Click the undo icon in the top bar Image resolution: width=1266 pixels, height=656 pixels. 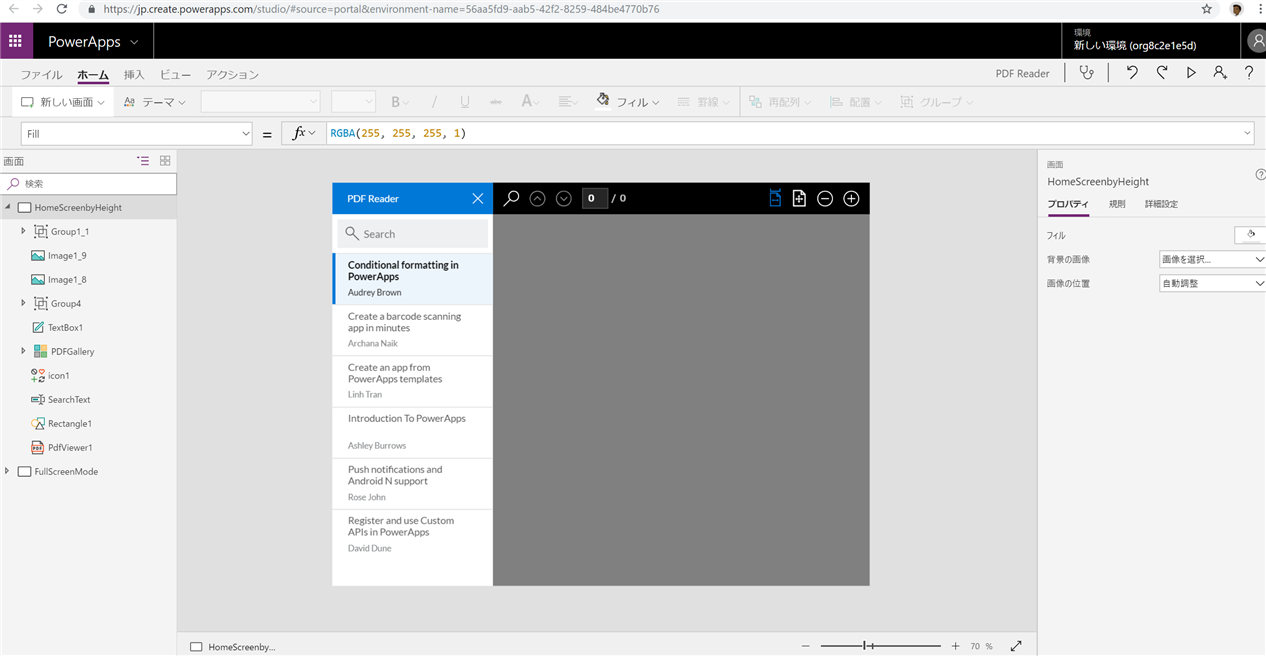pos(1133,71)
